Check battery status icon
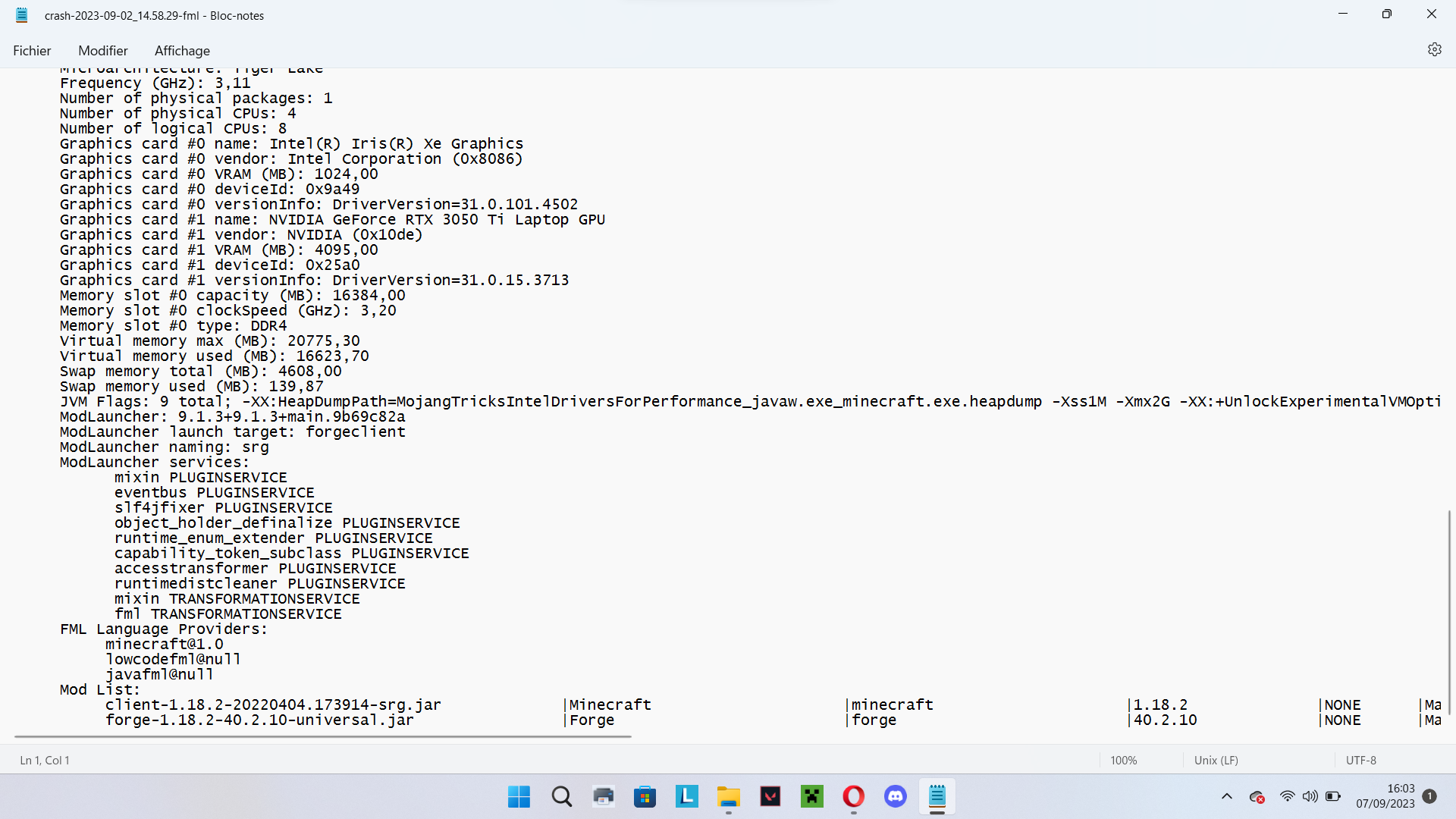The height and width of the screenshot is (819, 1456). [1333, 796]
